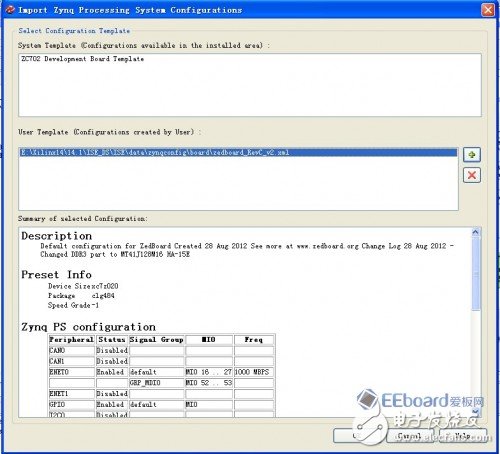
Task: Click the CAN1 peripheral cell
Action: 72,361
